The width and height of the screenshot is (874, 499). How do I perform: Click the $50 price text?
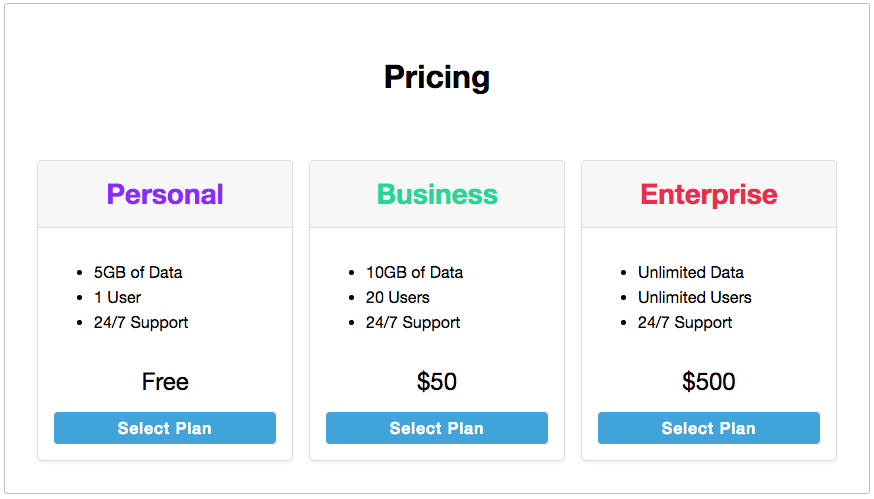pos(437,382)
